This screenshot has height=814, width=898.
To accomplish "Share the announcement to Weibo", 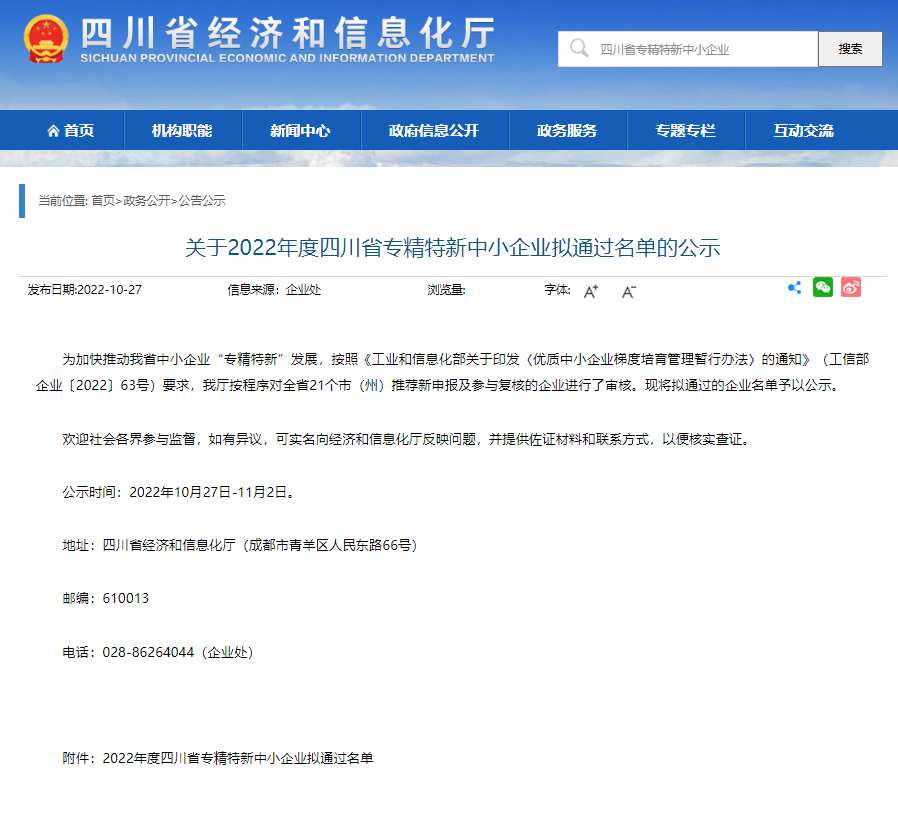I will pyautogui.click(x=851, y=287).
